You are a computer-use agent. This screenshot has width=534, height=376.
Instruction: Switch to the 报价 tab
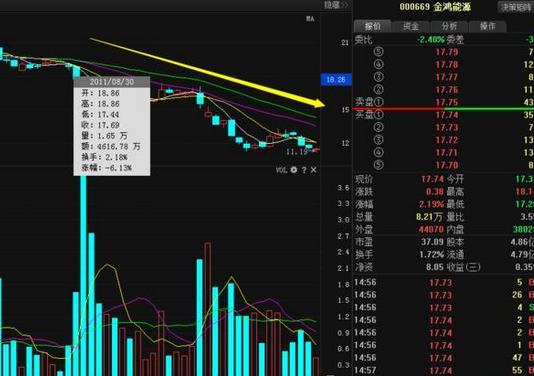click(x=373, y=26)
